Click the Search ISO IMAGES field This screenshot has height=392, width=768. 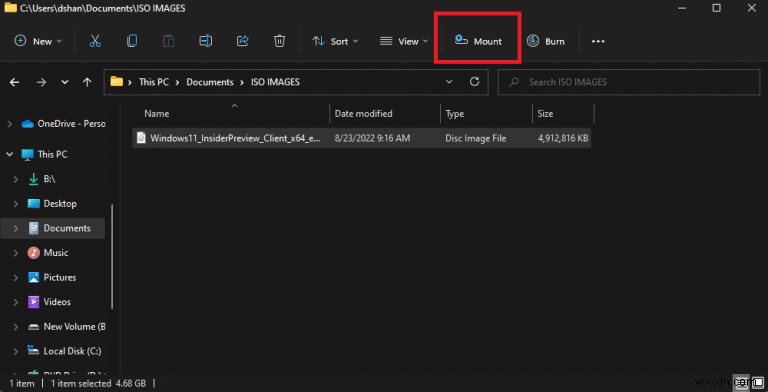(629, 82)
